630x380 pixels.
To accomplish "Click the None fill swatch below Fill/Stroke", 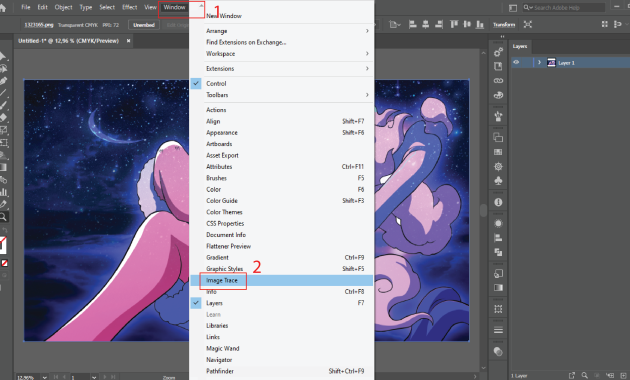I will tap(4, 263).
